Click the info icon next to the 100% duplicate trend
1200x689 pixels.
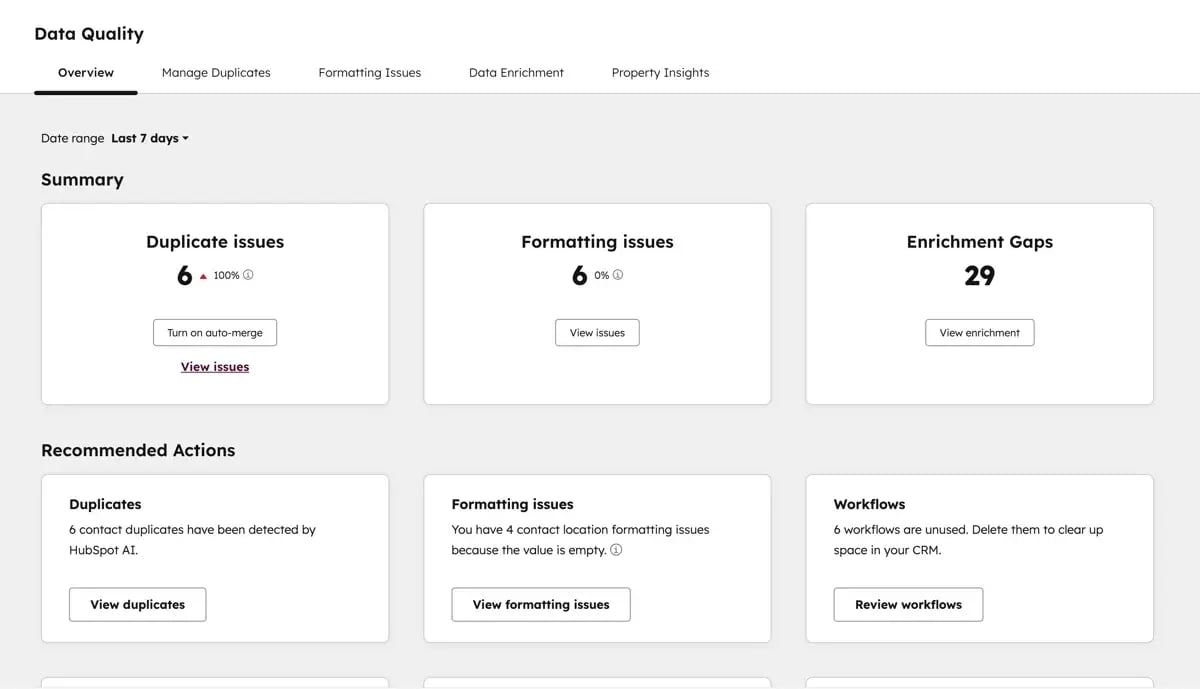pos(248,274)
